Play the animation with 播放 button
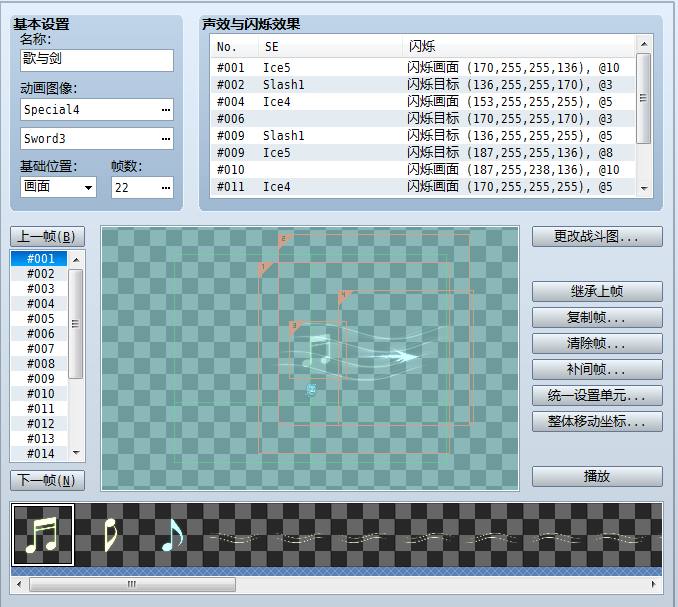Viewport: 678px width, 607px height. point(597,476)
